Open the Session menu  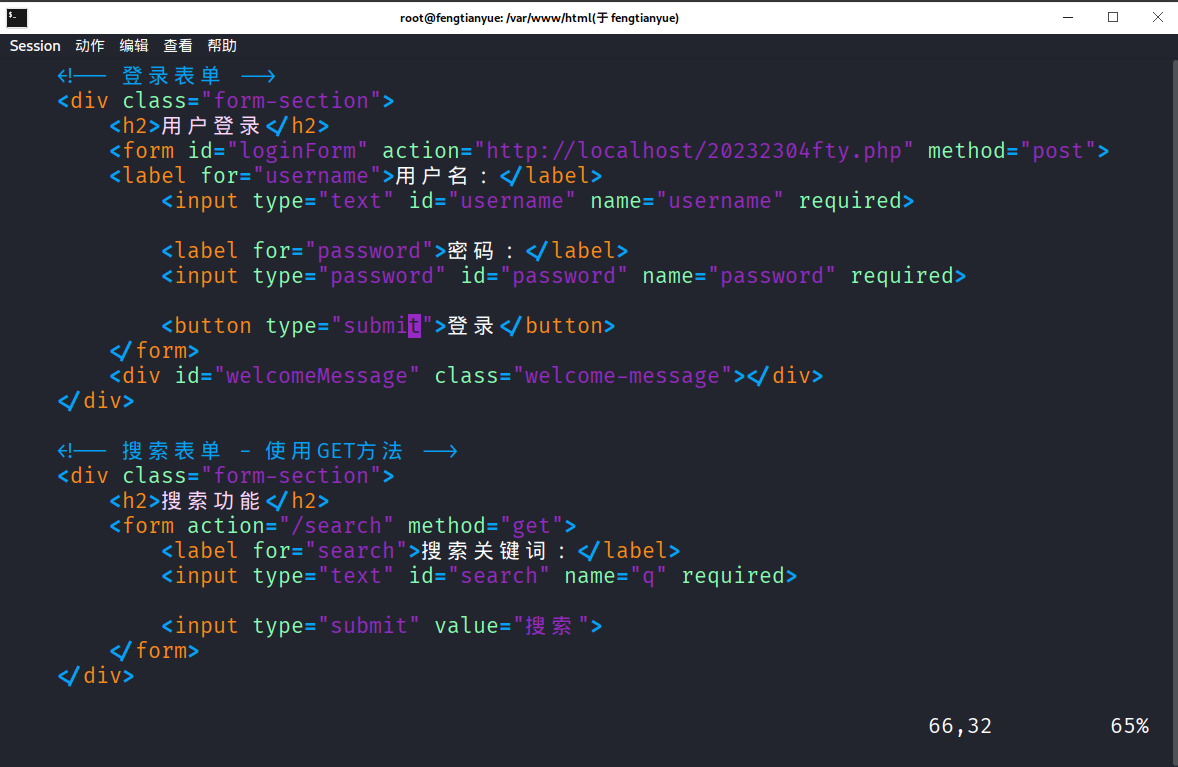pyautogui.click(x=35, y=46)
